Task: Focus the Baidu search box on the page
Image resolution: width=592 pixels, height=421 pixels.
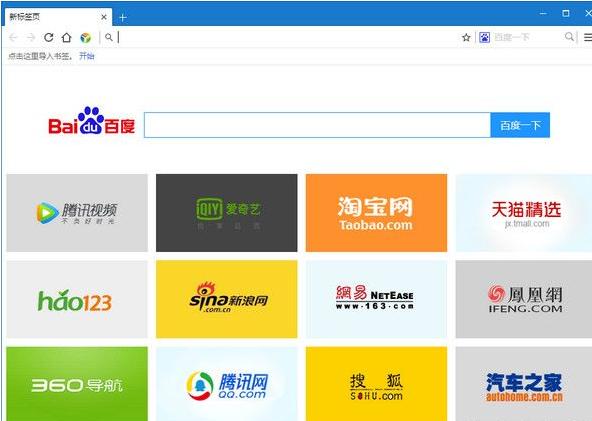Action: tap(317, 125)
